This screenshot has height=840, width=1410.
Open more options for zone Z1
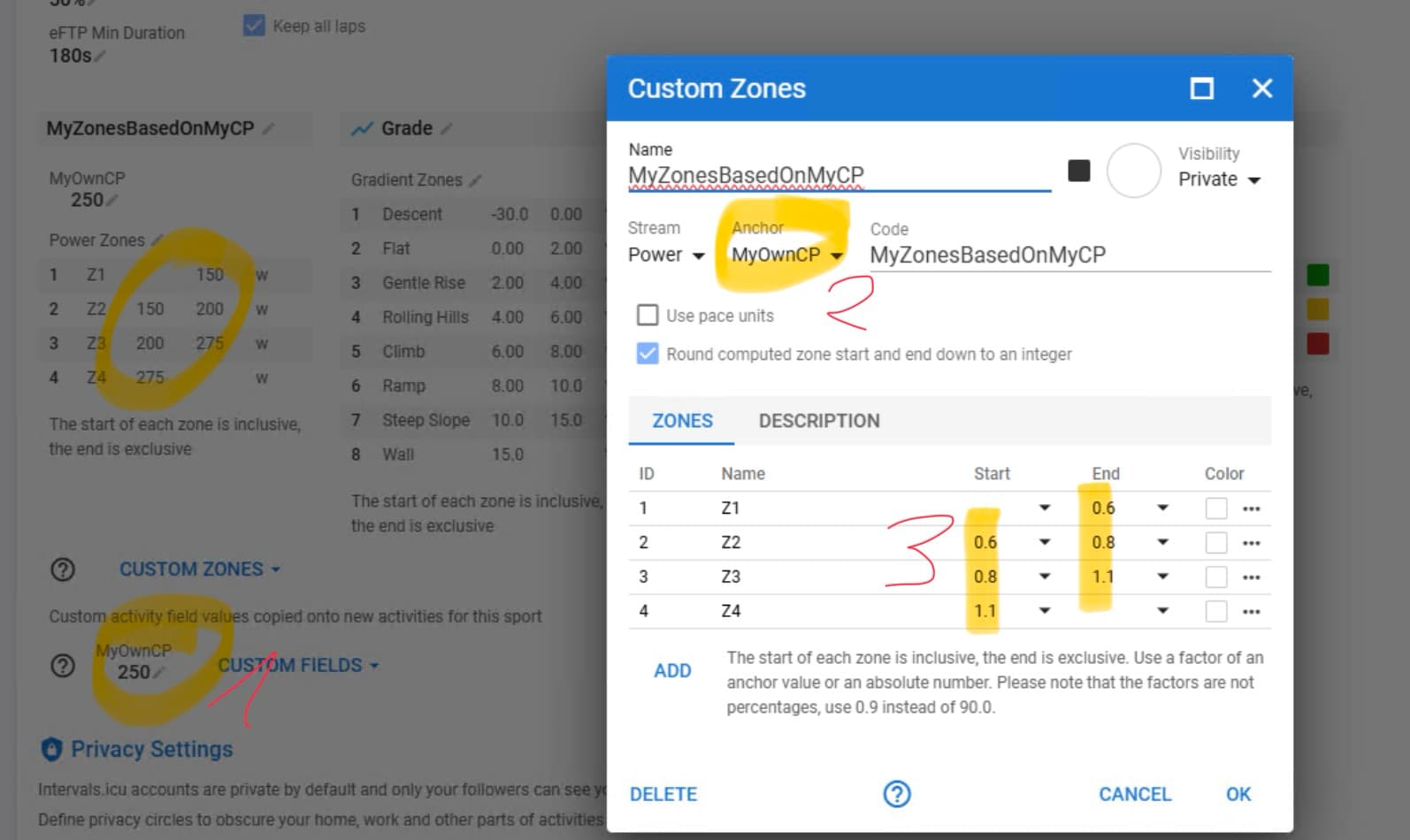(x=1251, y=508)
